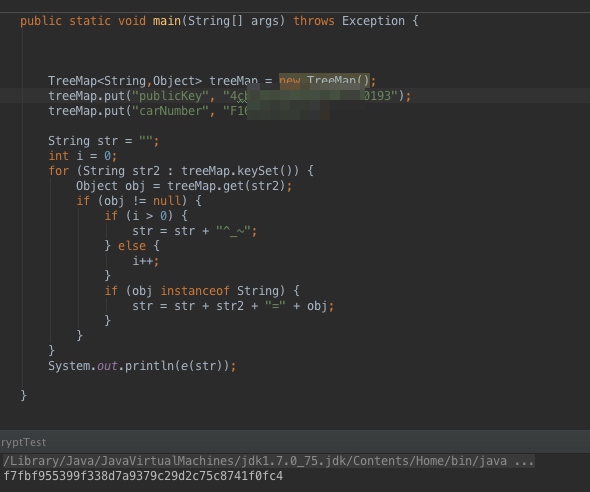Click the java command path in console
Screen dimensions: 590x492
268,461
